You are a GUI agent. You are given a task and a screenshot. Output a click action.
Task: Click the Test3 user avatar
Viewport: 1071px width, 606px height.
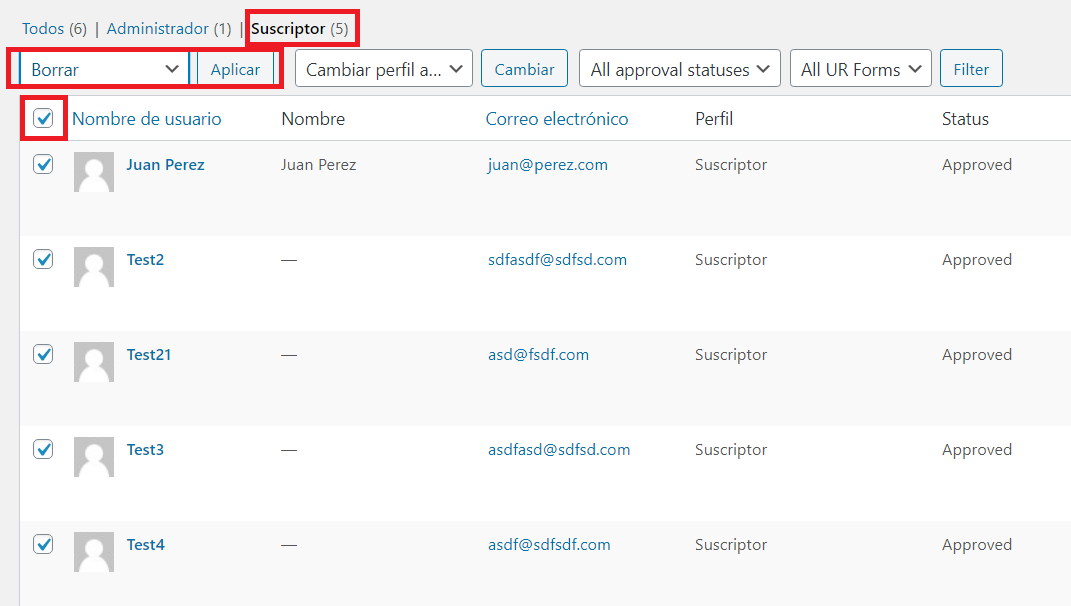pos(94,457)
